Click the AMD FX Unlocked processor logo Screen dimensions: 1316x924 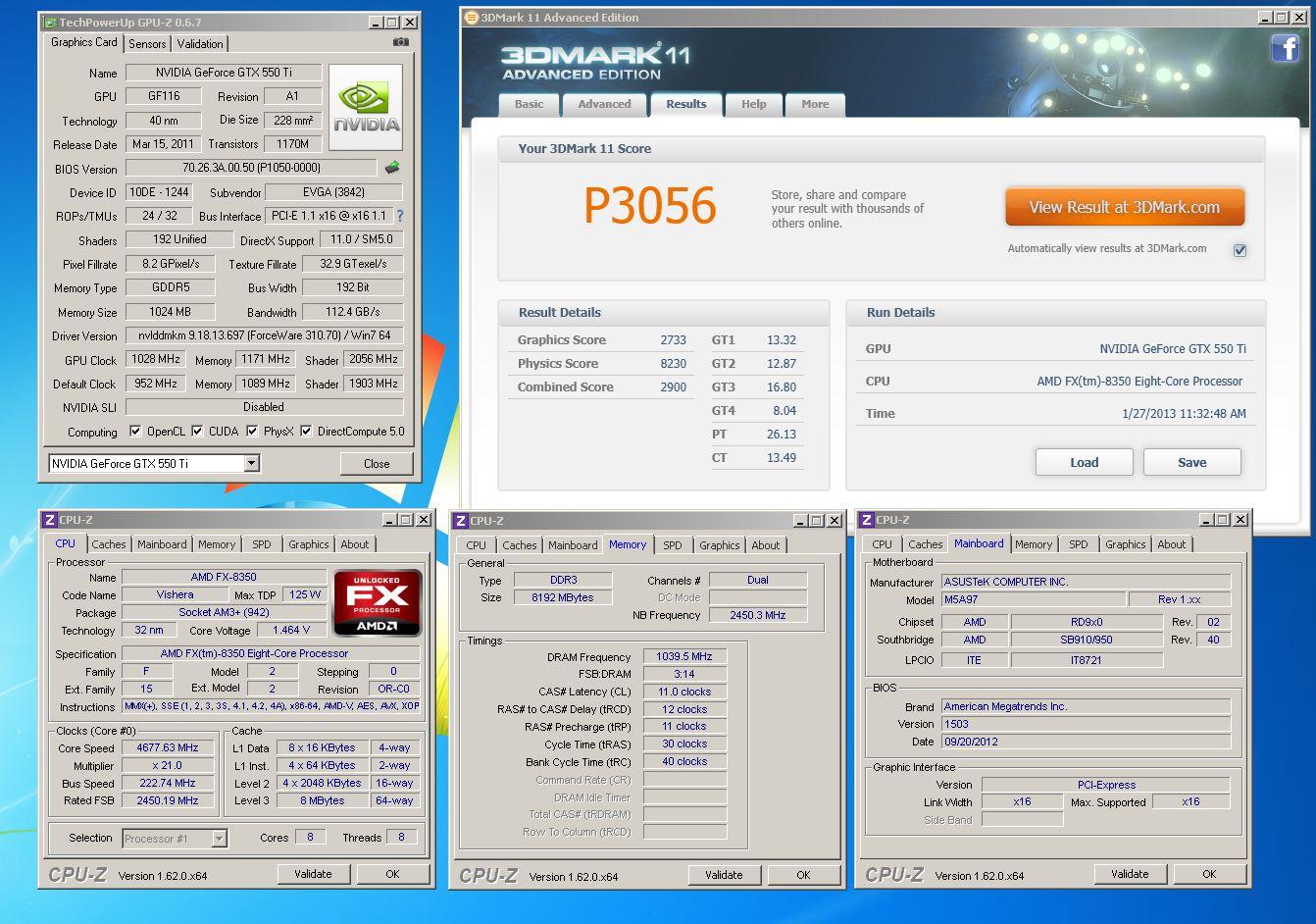pos(378,602)
